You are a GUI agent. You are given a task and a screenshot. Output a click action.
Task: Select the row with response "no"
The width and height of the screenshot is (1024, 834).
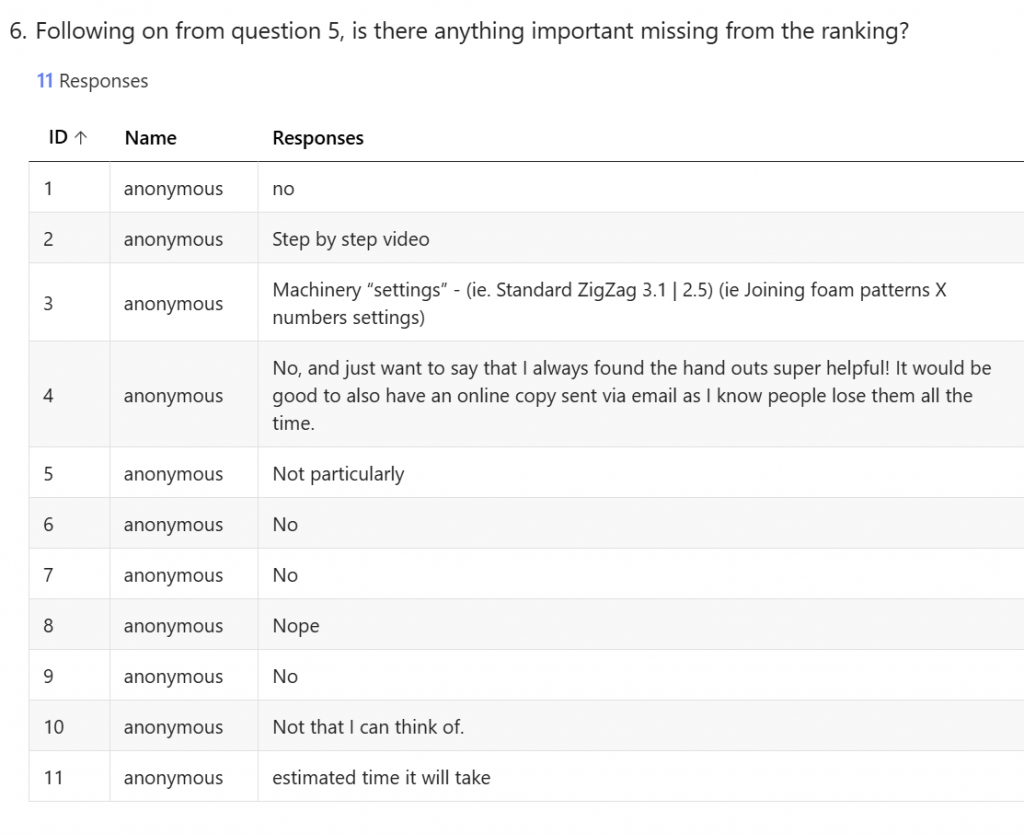coord(284,189)
